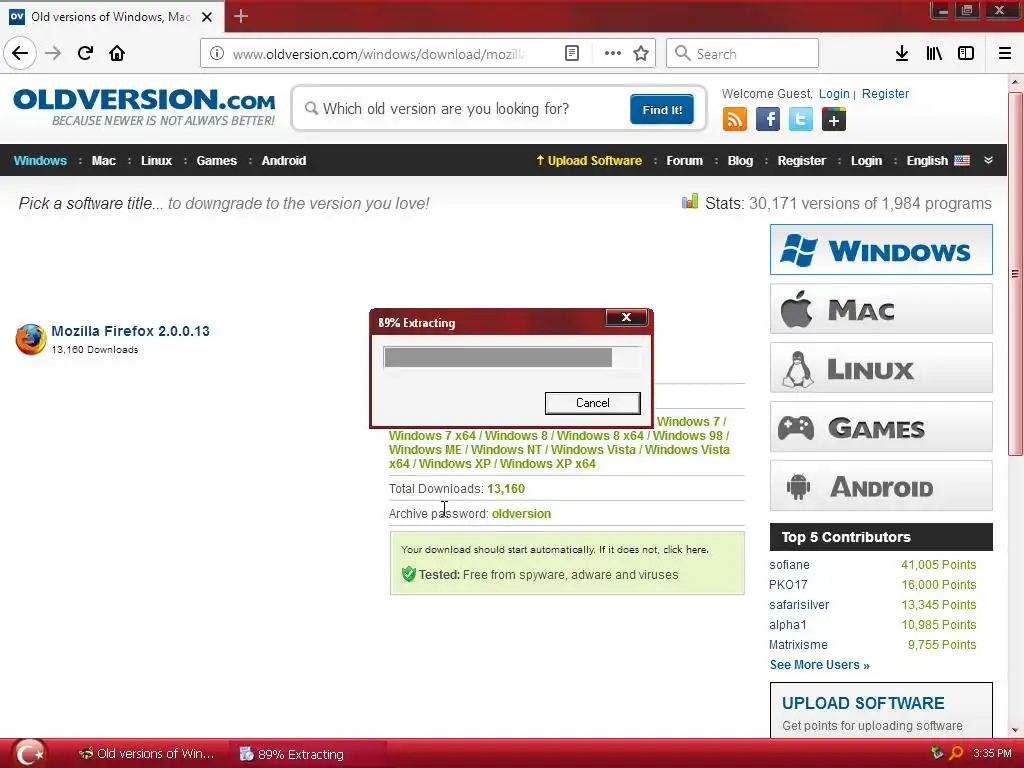Open the Firefox hamburger menu
Image resolution: width=1024 pixels, height=768 pixels.
[x=1004, y=54]
